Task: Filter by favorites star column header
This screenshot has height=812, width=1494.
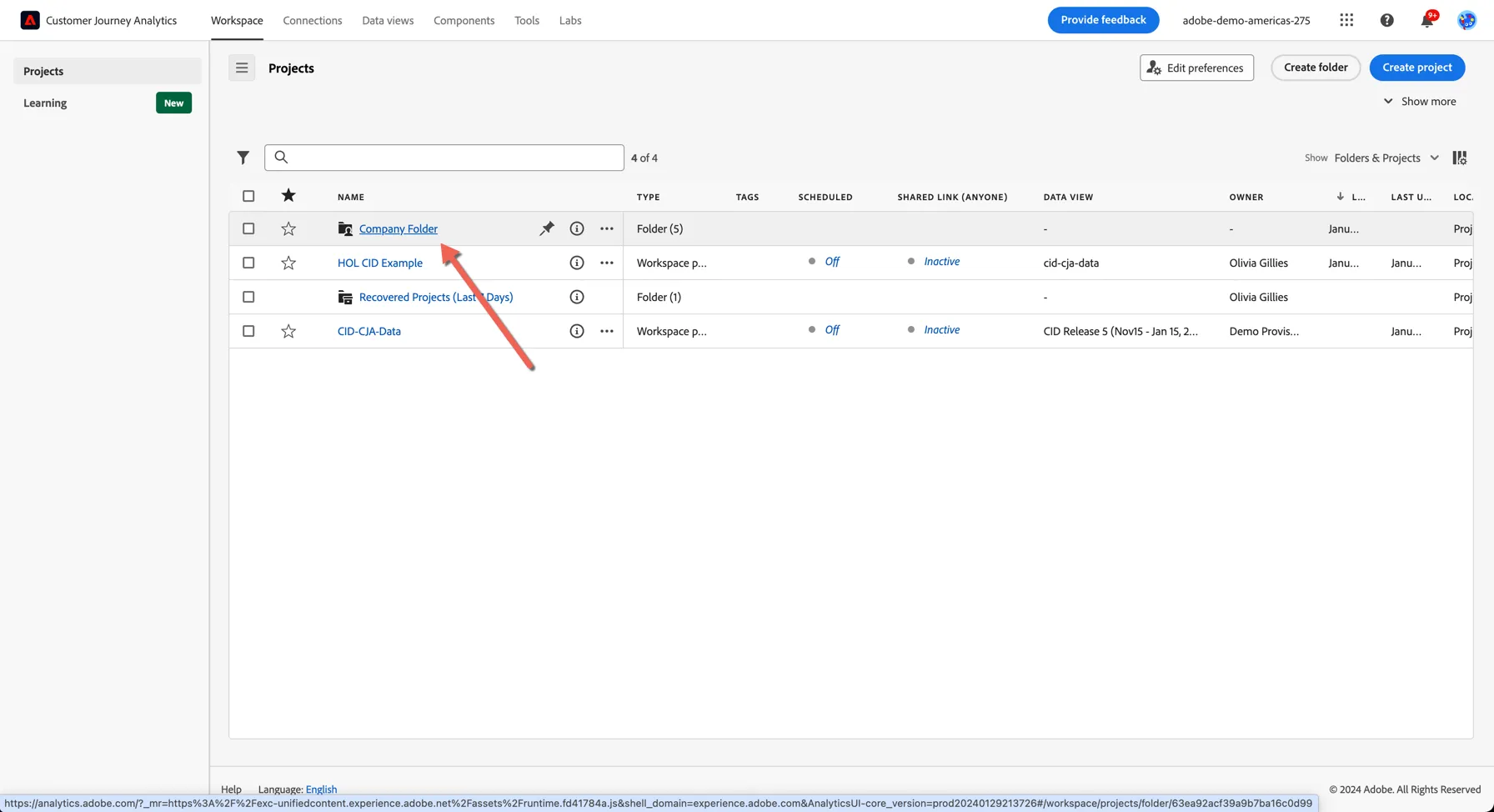Action: click(288, 195)
